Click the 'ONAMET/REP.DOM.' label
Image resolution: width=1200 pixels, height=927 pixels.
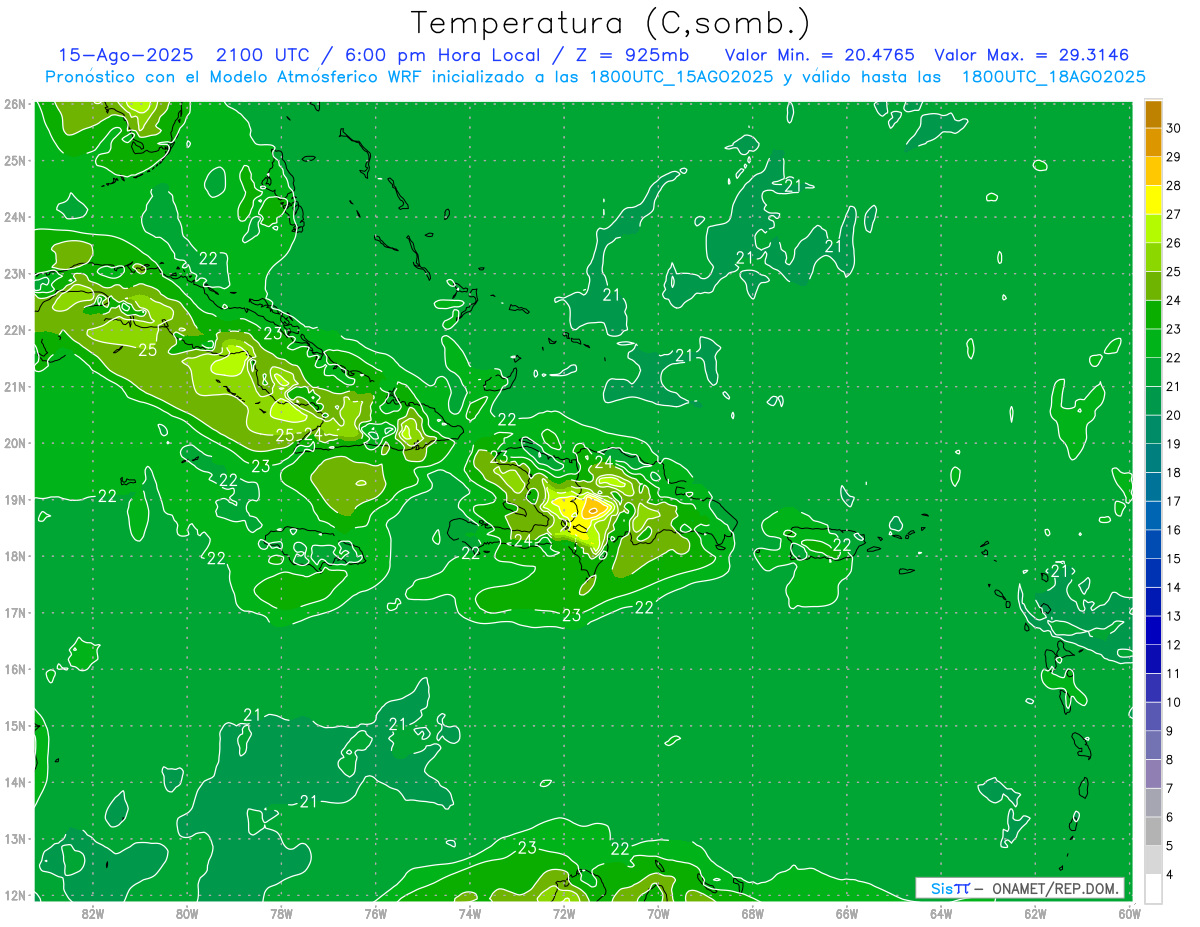click(x=1055, y=888)
